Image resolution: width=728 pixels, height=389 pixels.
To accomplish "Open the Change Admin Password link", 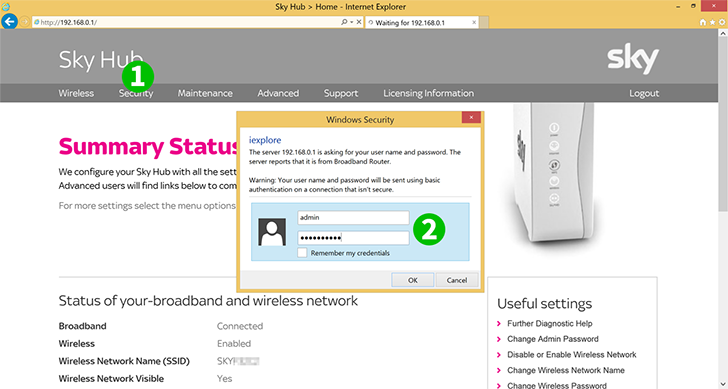I will pos(553,339).
